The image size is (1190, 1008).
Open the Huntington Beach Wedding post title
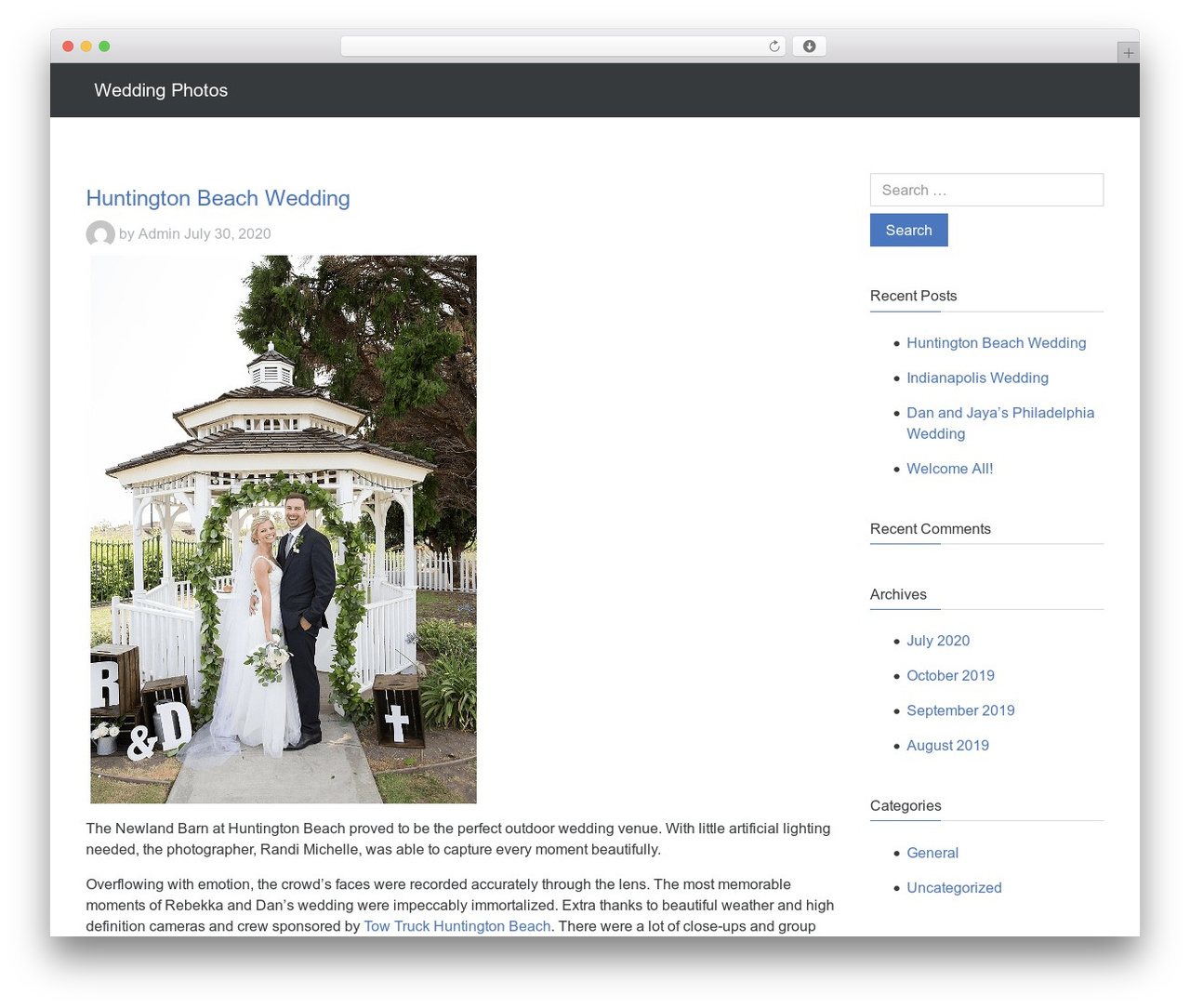pyautogui.click(x=218, y=198)
